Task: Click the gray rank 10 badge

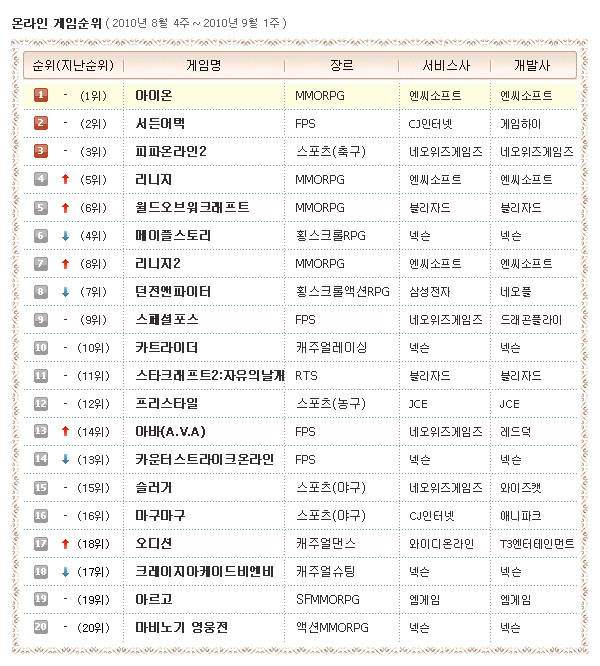Action: 41,347
